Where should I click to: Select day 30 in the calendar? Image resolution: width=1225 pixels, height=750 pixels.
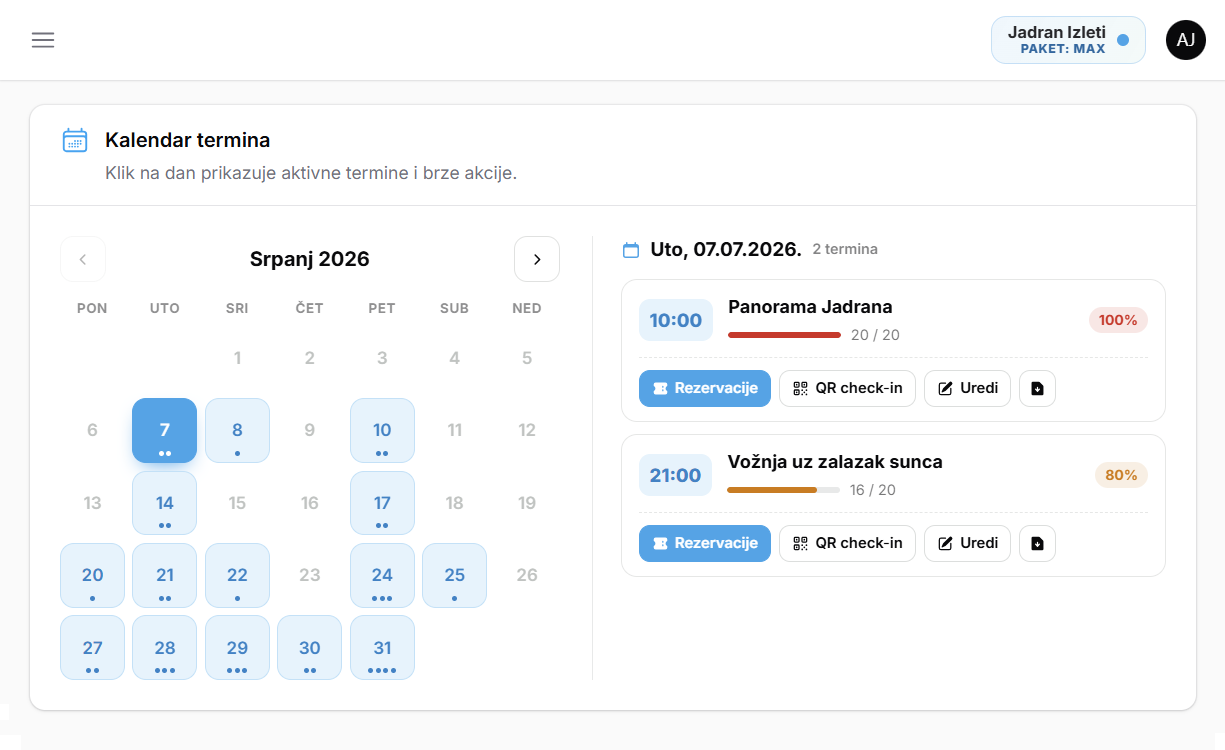[310, 648]
